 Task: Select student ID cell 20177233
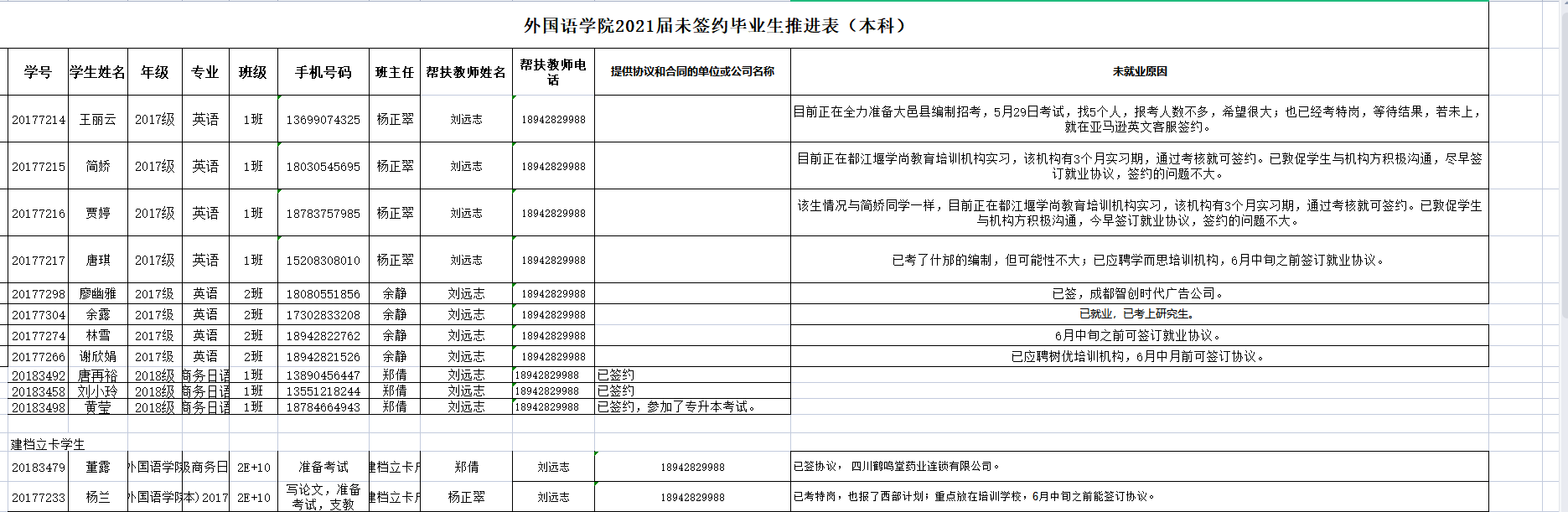pos(39,497)
